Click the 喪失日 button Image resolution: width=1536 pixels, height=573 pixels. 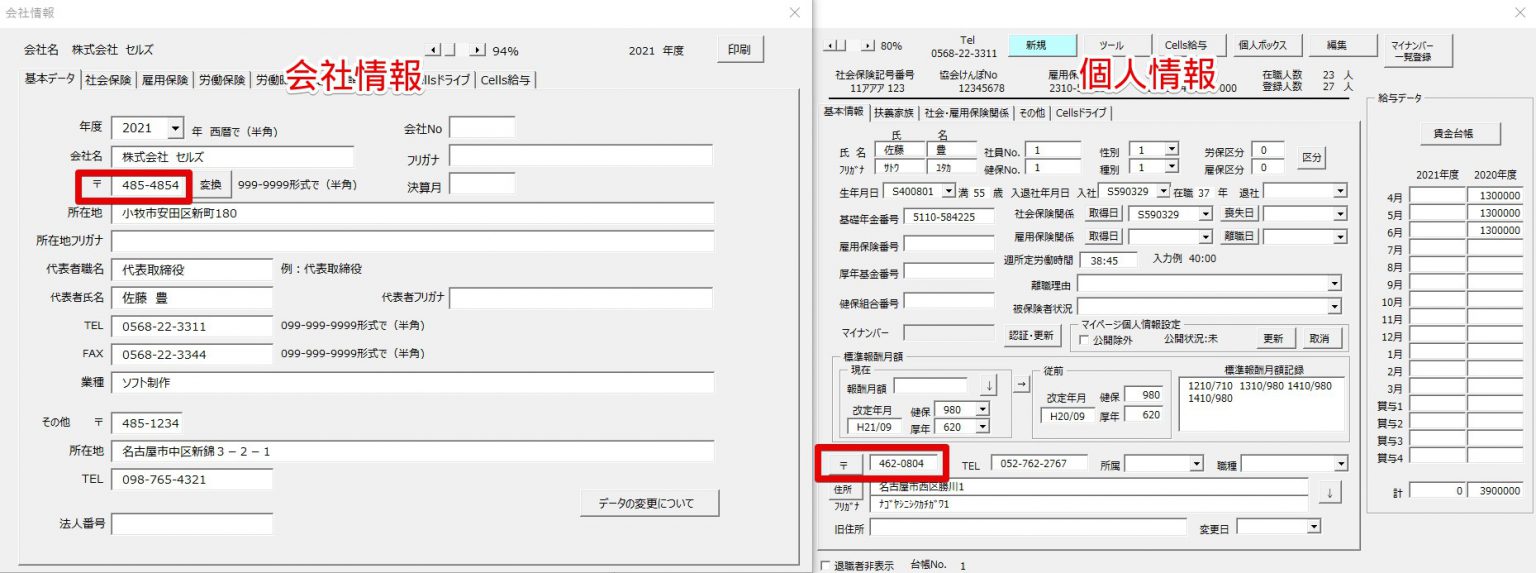pyautogui.click(x=1239, y=214)
